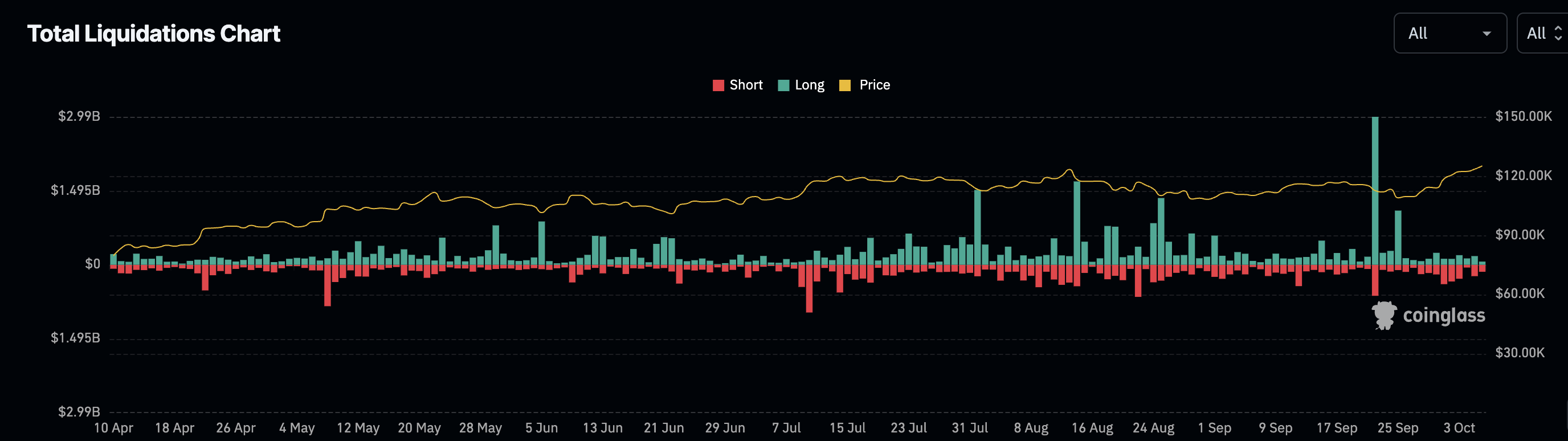
Task: Click the coinglass mascot logo icon
Action: coord(1383,316)
